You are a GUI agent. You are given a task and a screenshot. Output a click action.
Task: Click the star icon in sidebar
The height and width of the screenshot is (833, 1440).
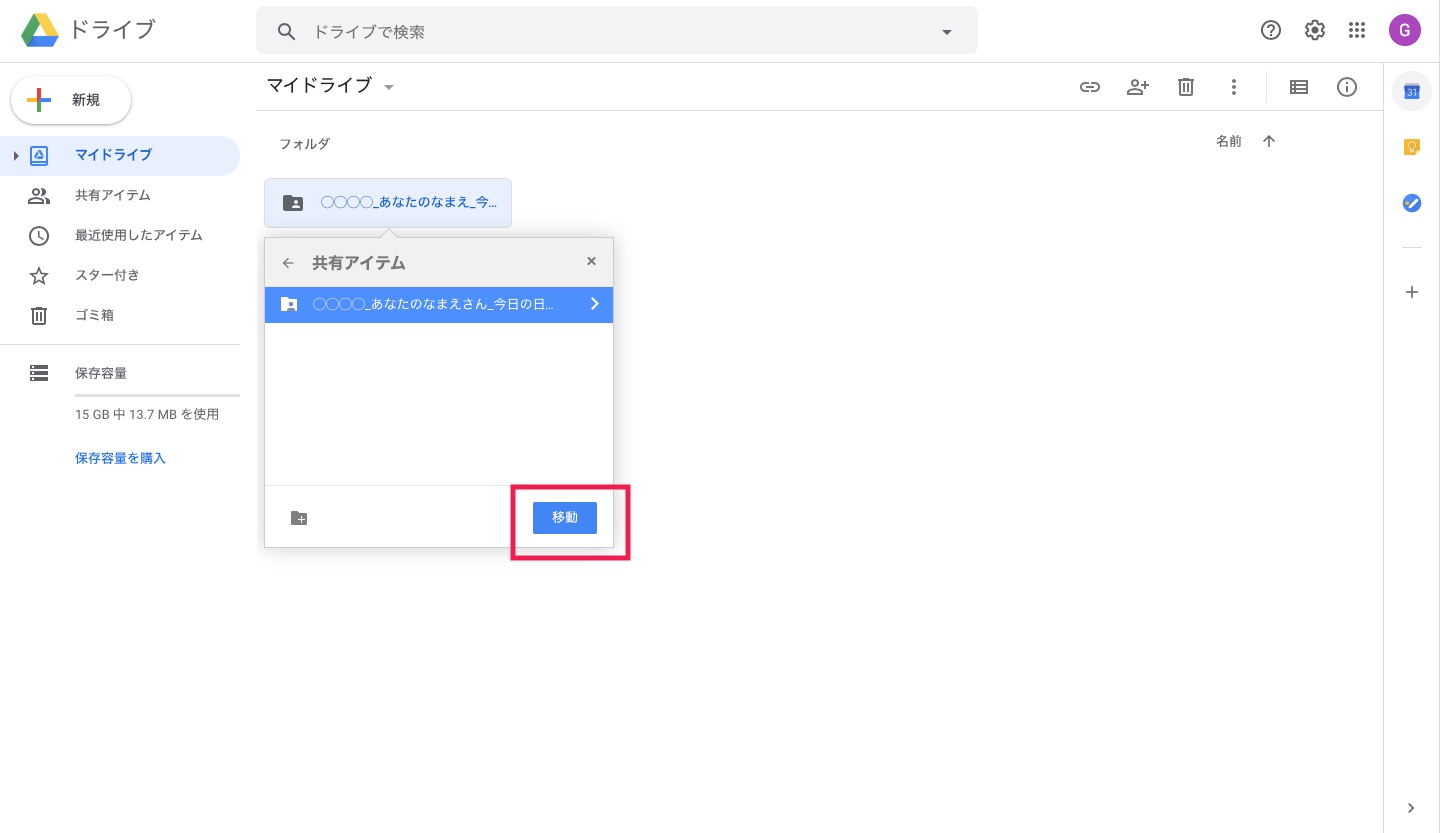pos(39,276)
